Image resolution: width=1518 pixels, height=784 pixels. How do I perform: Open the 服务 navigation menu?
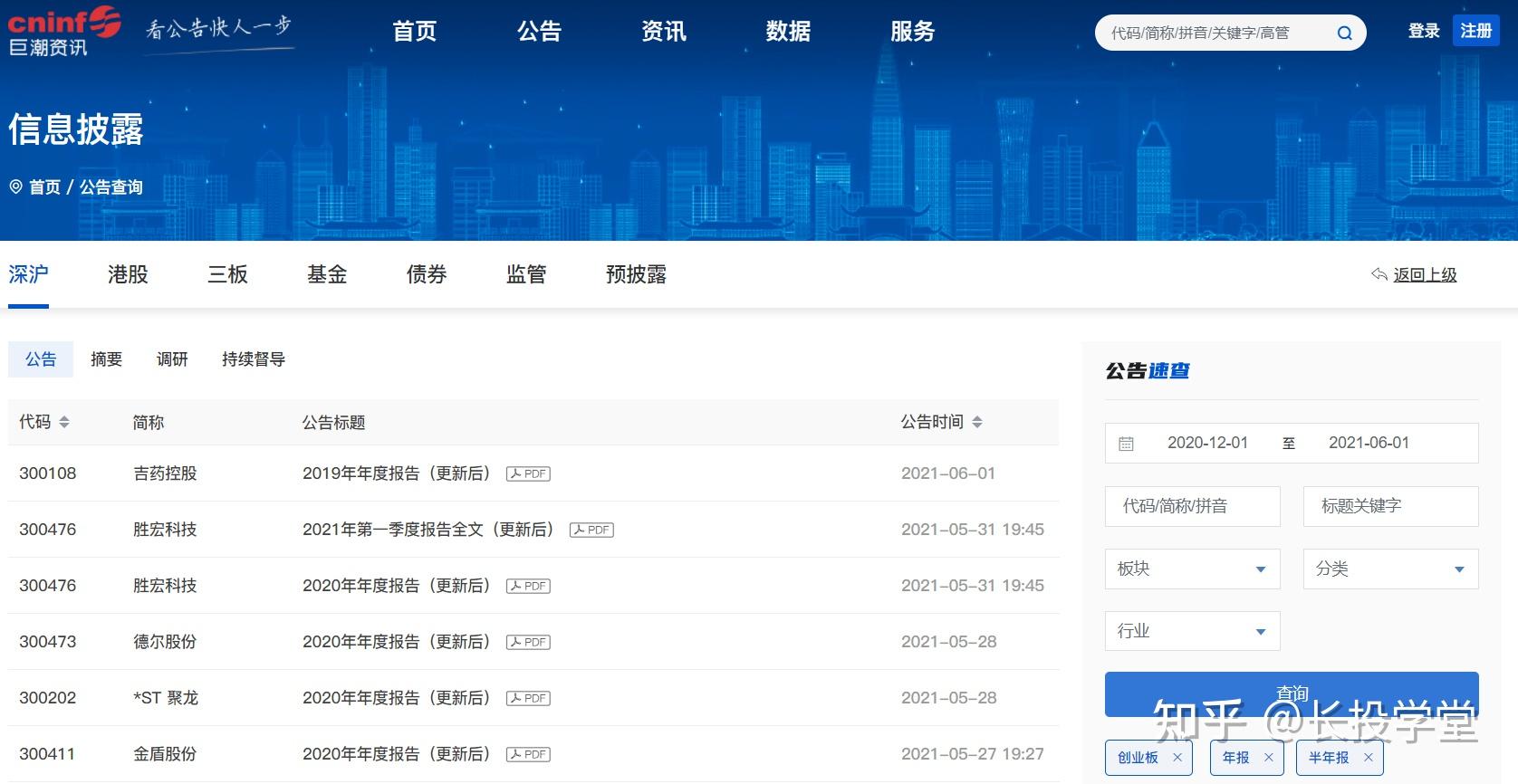pos(912,32)
